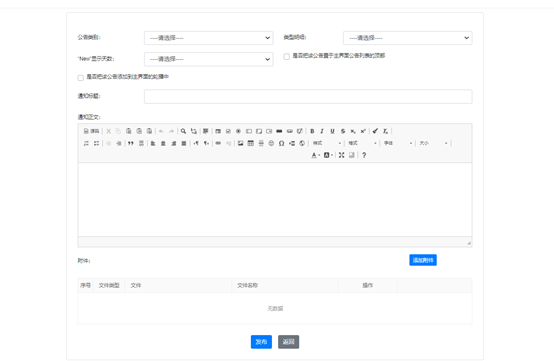The width and height of the screenshot is (554, 361).
Task: Open the type detail dropdown
Action: pos(407,38)
